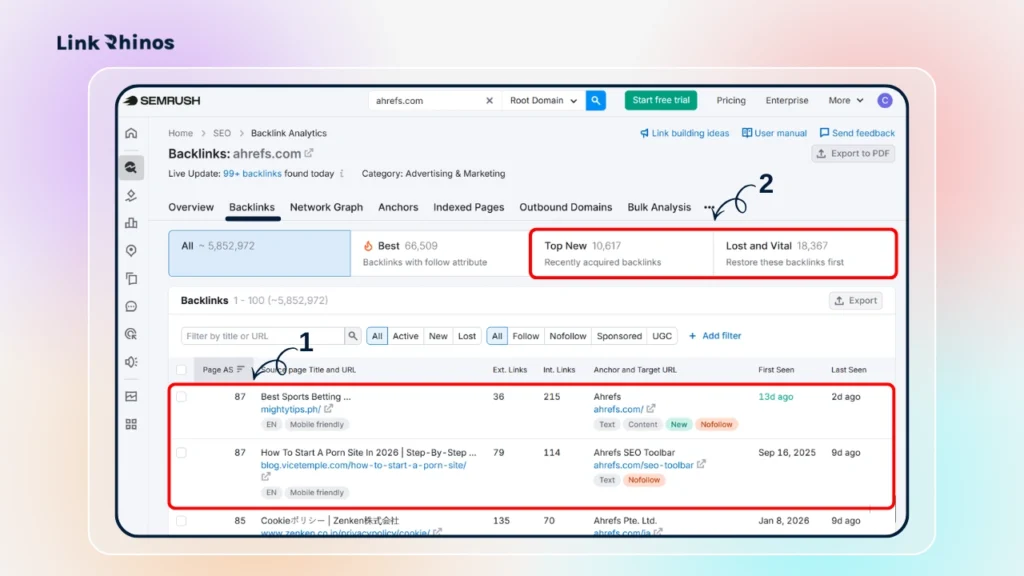Open the apps grid sidebar icon
Screen dimensions: 1024x576
pyautogui.click(x=131, y=424)
